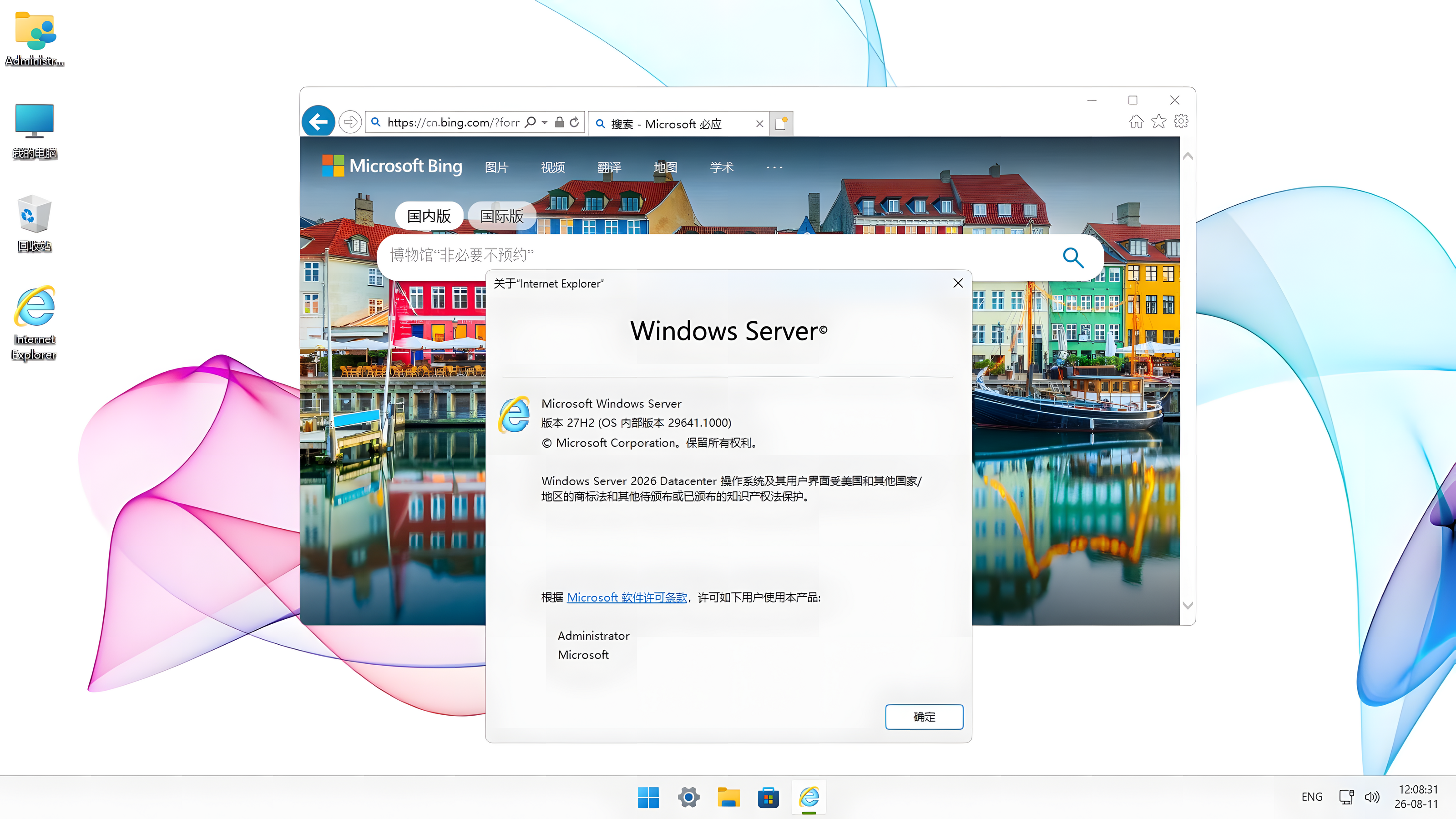Click the forward navigation arrow button

click(x=350, y=122)
